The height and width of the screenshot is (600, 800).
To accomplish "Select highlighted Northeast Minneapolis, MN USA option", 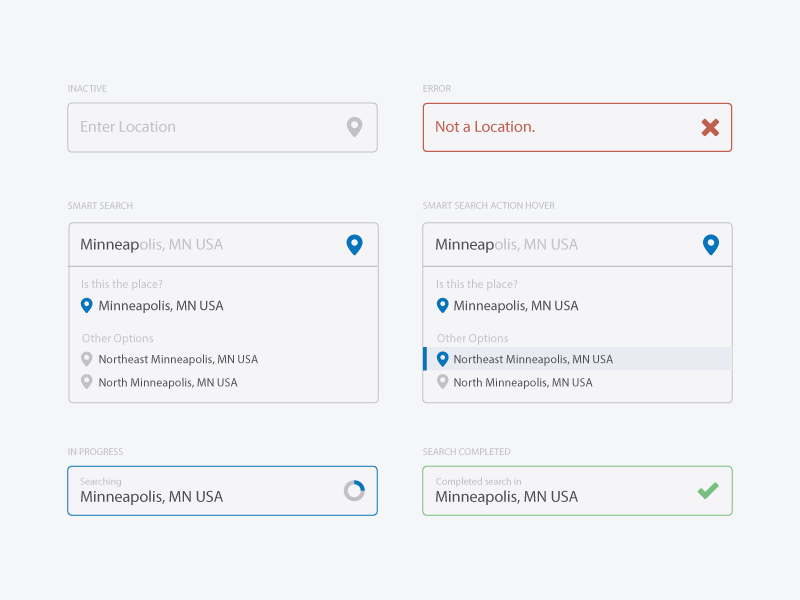I will tap(577, 359).
